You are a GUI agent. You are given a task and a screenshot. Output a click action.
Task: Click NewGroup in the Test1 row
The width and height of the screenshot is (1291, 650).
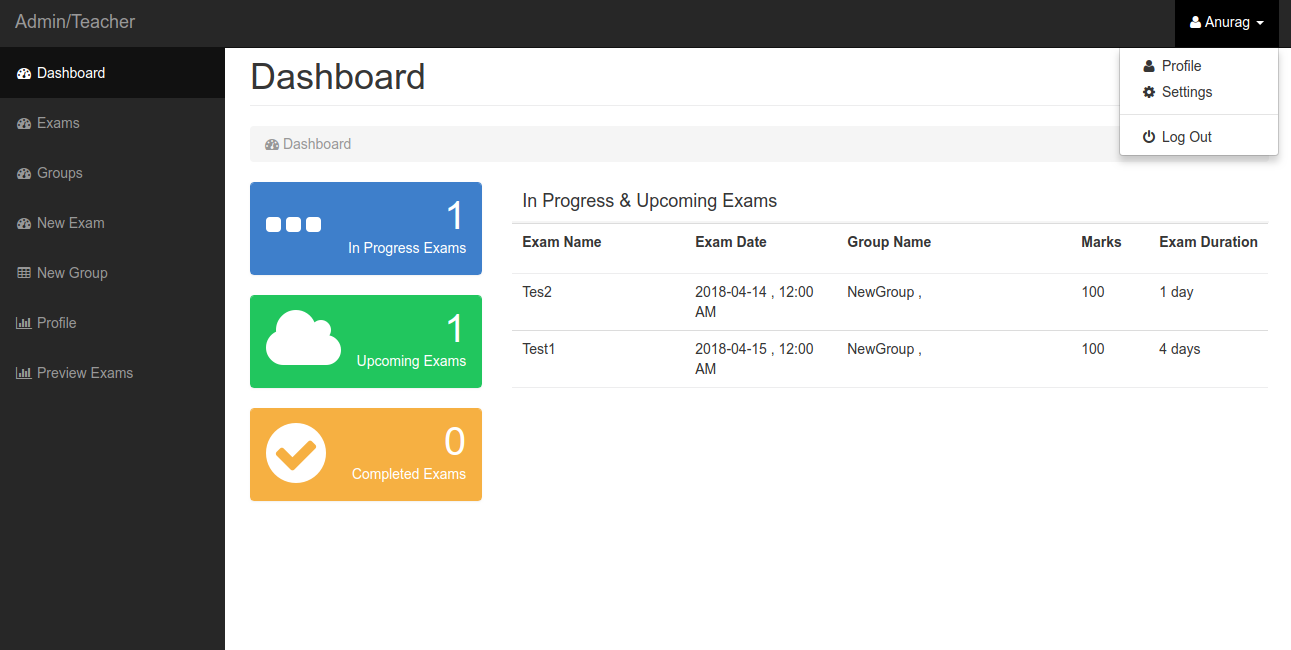(x=884, y=349)
